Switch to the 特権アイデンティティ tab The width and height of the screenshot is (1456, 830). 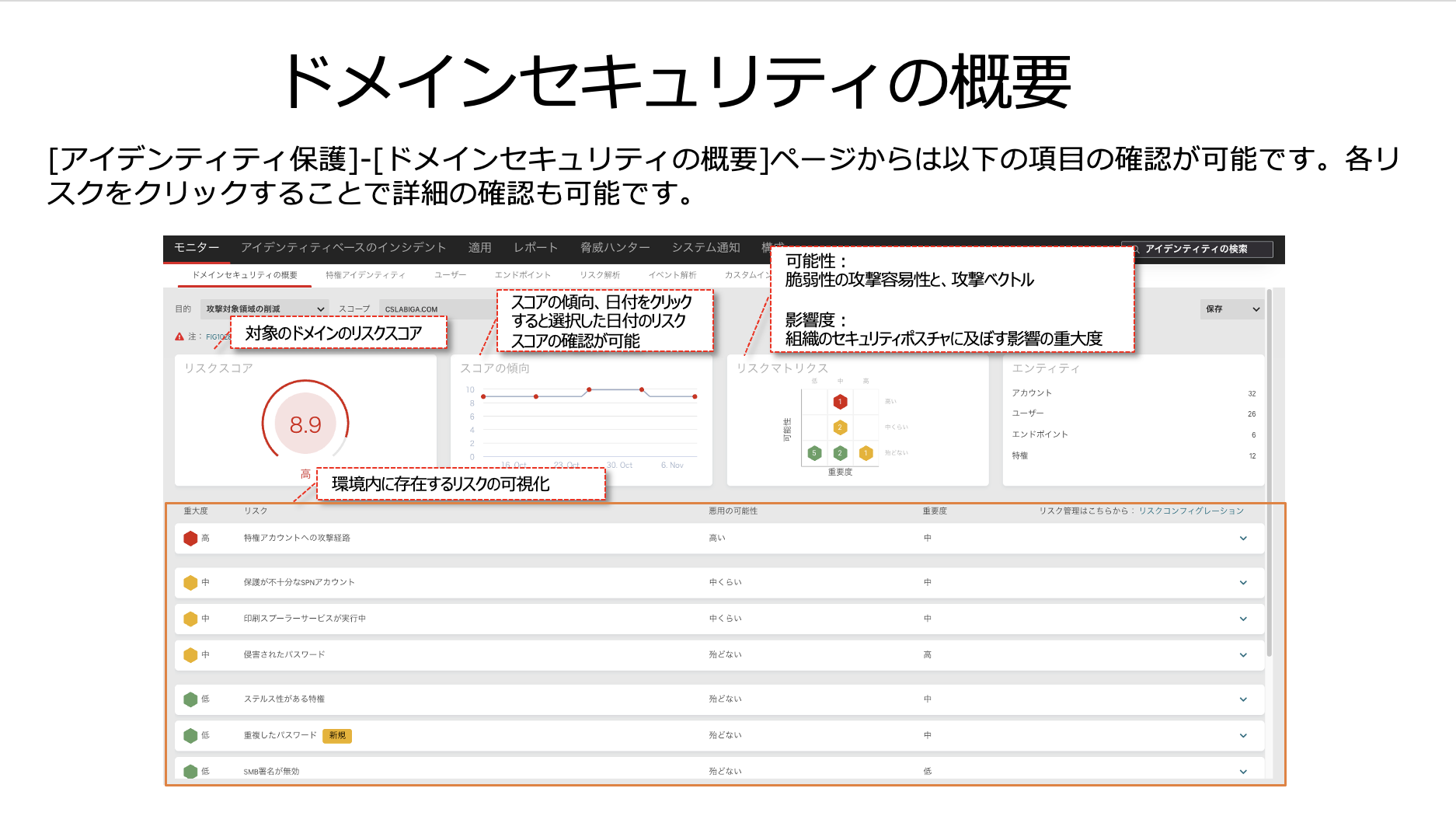tap(365, 275)
